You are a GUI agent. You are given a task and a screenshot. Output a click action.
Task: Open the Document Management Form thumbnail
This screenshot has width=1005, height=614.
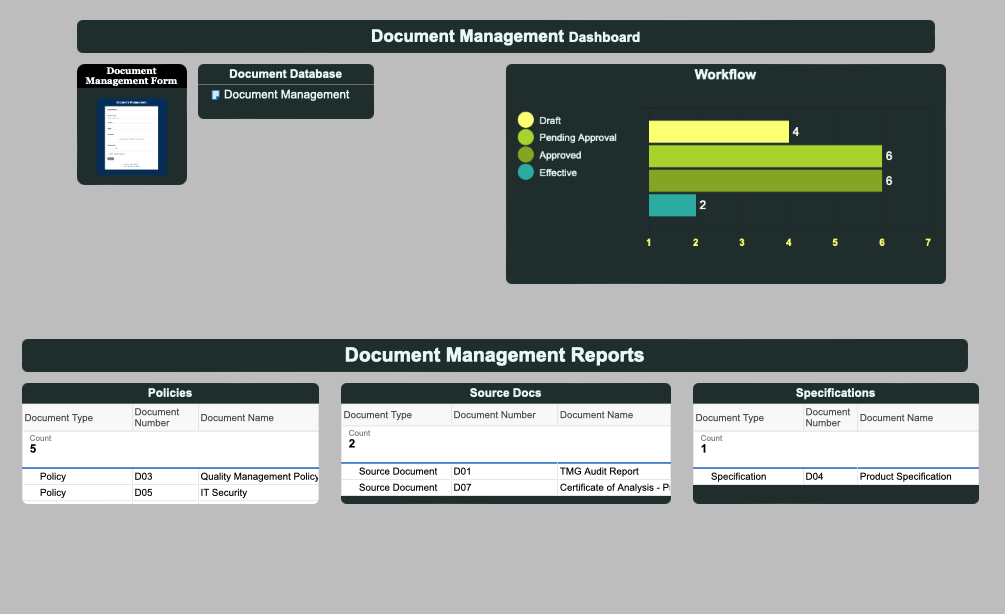132,135
